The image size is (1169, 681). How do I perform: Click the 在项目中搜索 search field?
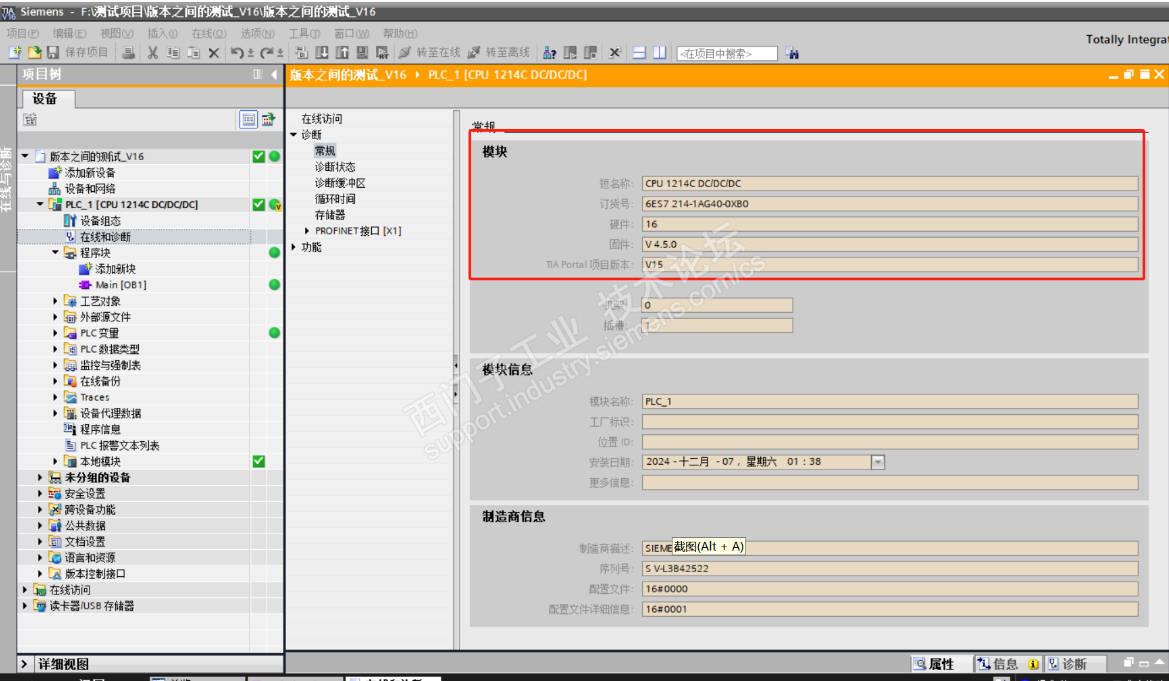point(727,53)
